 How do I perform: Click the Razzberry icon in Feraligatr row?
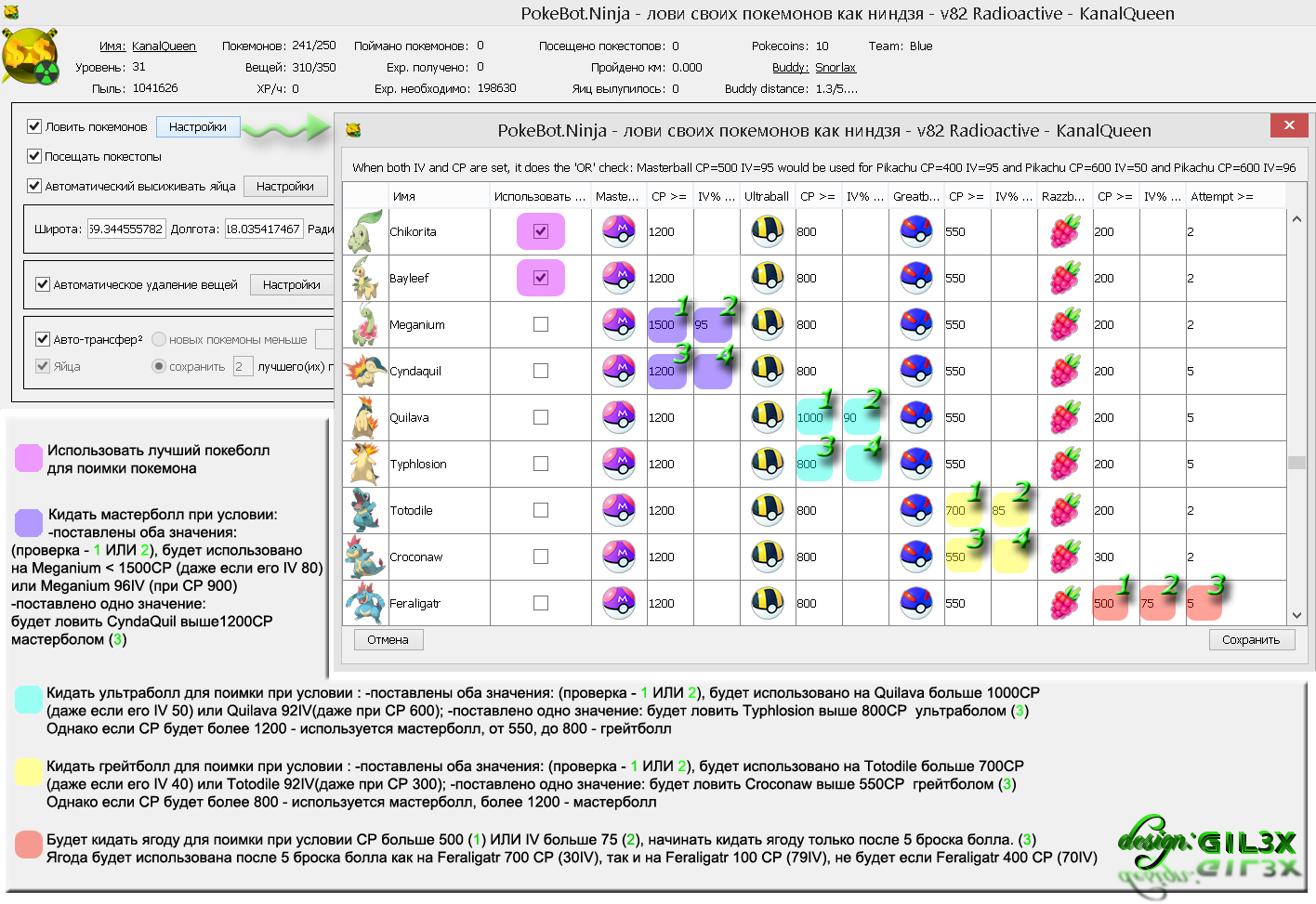[x=1065, y=603]
